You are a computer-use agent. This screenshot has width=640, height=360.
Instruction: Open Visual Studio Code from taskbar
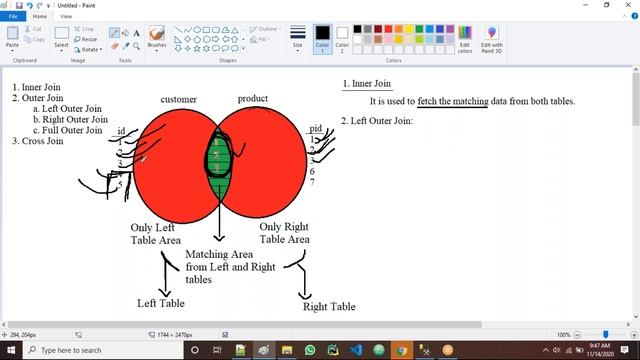point(356,350)
